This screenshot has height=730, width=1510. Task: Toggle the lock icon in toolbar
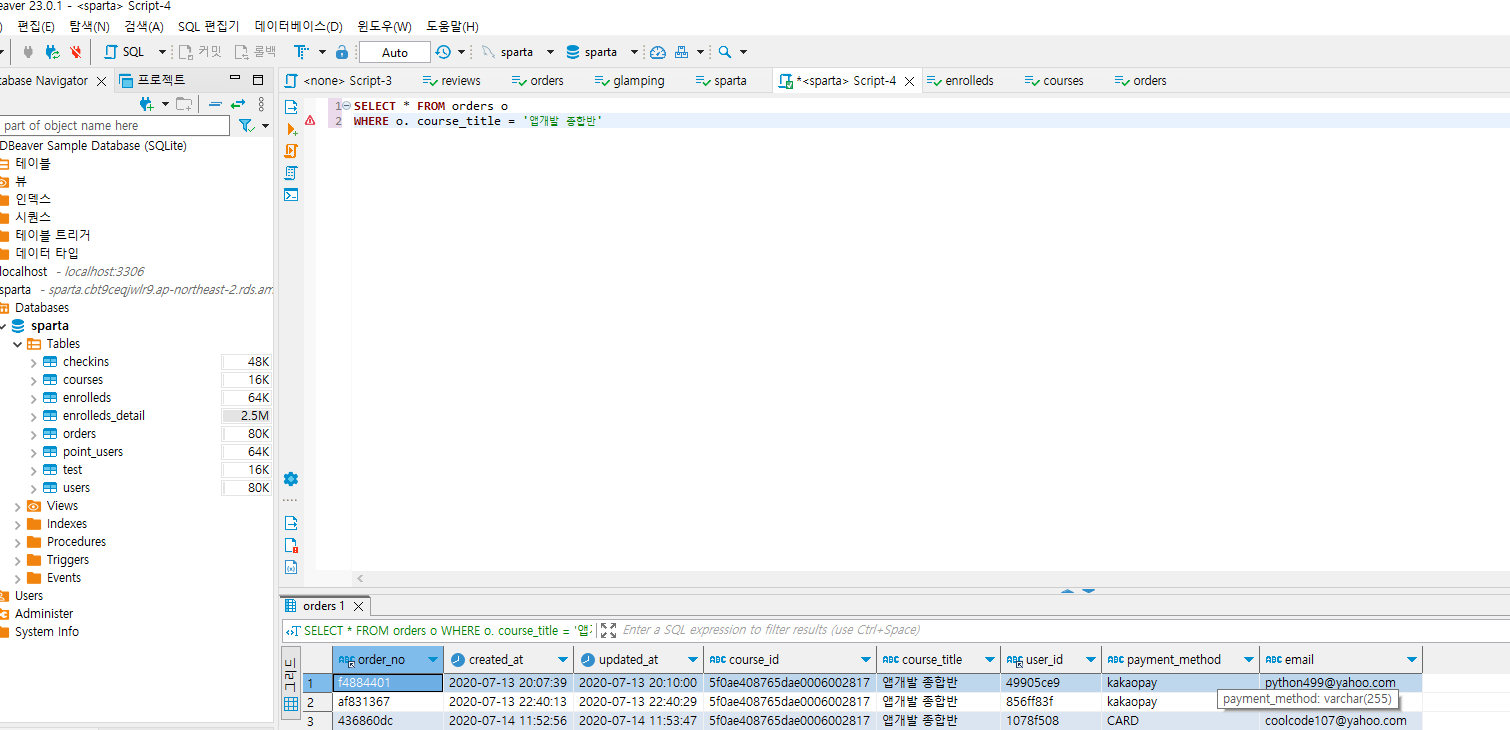point(342,52)
